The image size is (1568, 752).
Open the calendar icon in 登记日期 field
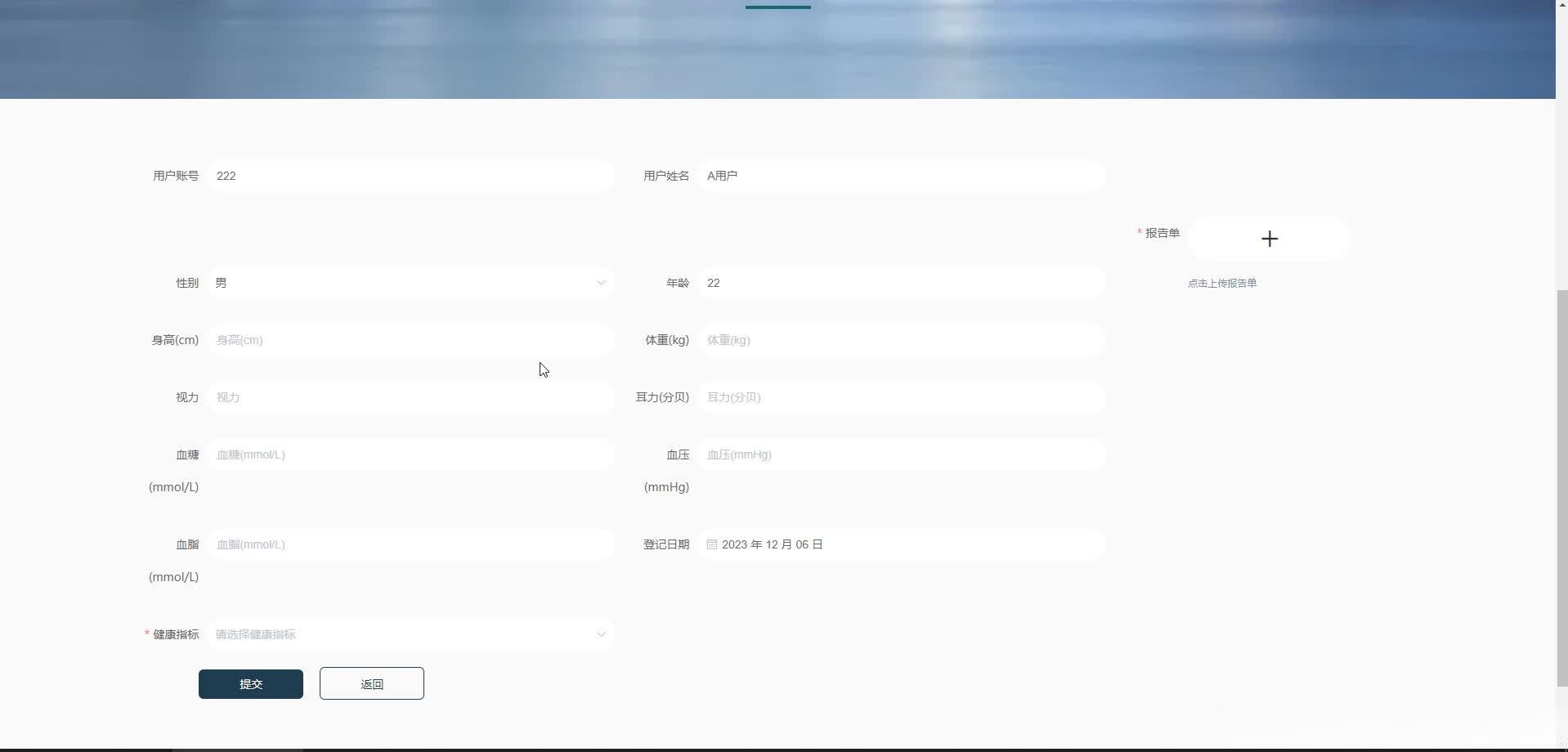tap(710, 544)
